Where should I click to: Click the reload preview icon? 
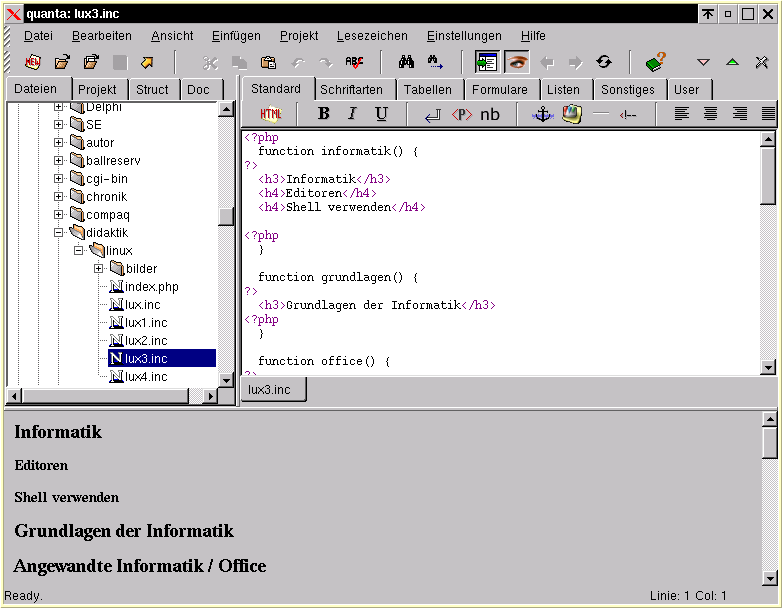604,62
